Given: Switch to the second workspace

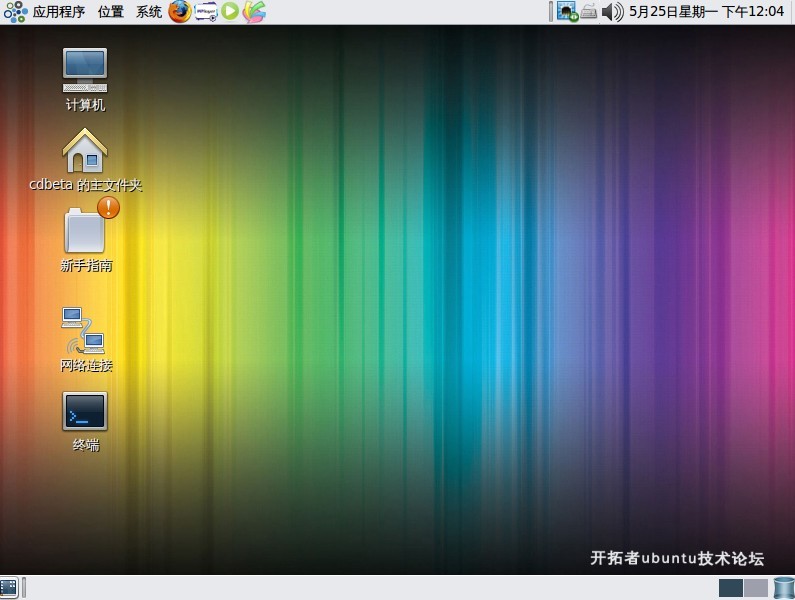Looking at the screenshot, I should (x=756, y=588).
